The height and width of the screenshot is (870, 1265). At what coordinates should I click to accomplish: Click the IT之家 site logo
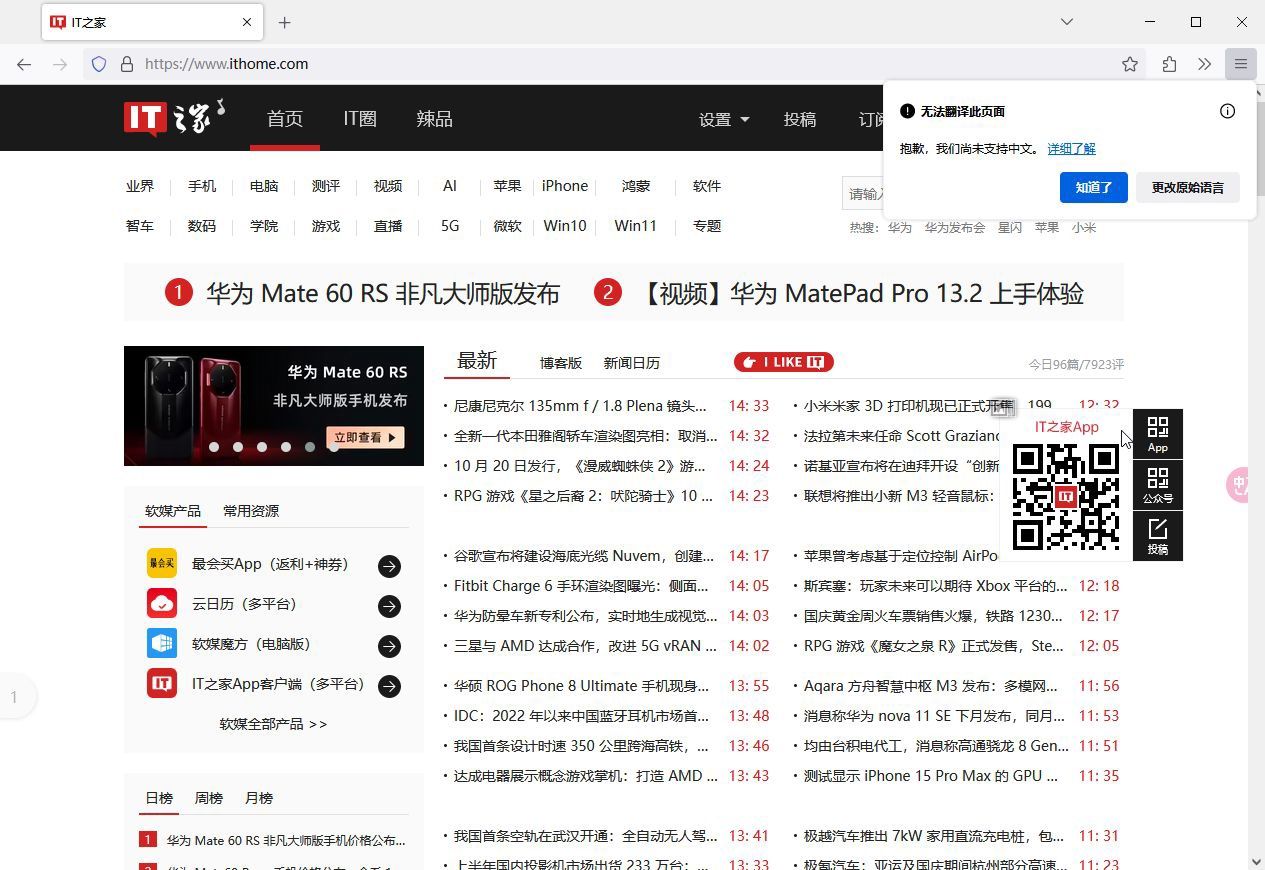point(174,118)
